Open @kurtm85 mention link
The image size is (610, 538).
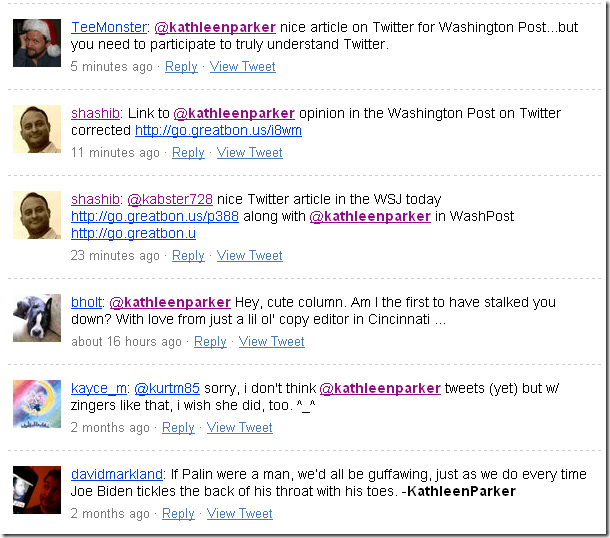(x=167, y=388)
